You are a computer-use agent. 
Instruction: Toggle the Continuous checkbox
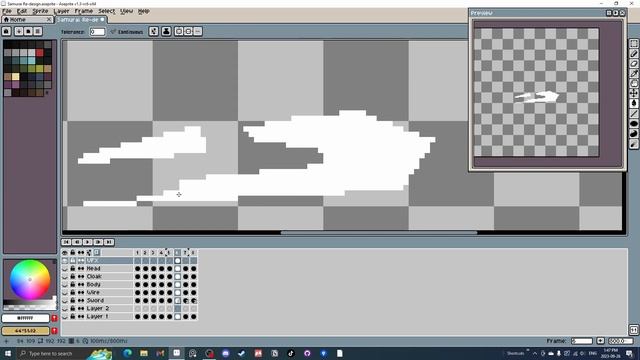127,32
